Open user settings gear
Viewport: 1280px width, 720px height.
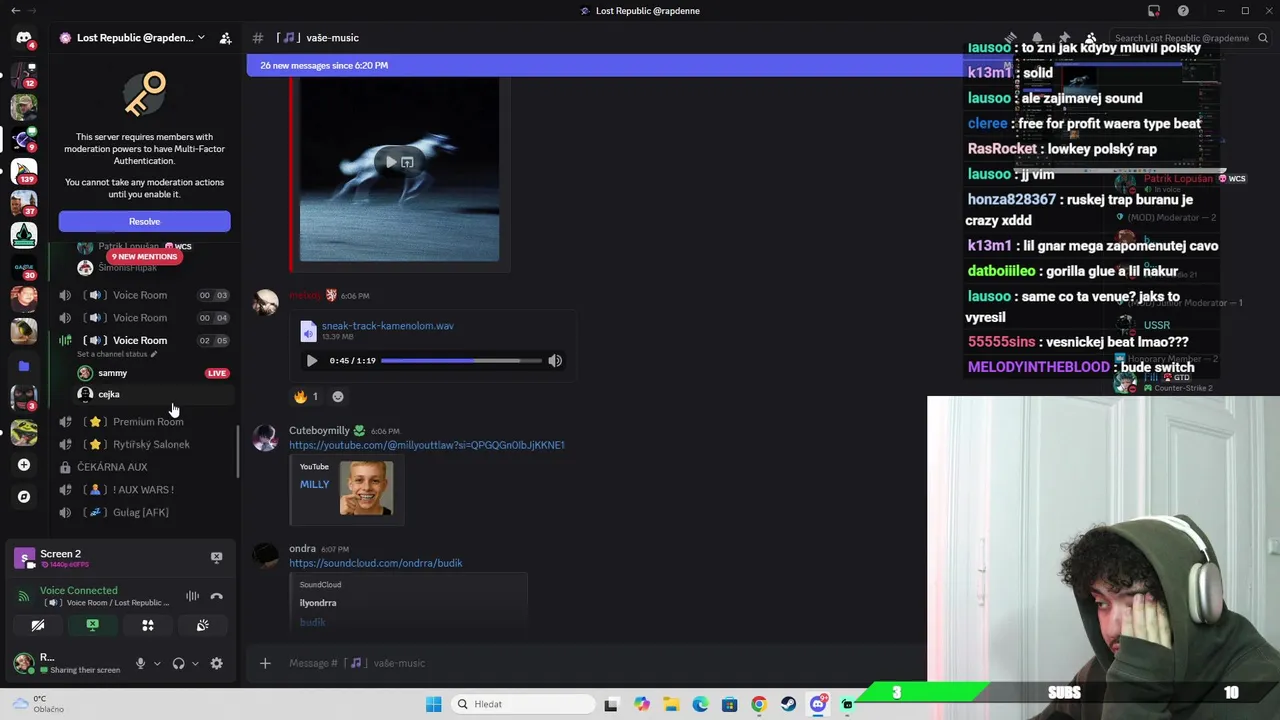216,663
